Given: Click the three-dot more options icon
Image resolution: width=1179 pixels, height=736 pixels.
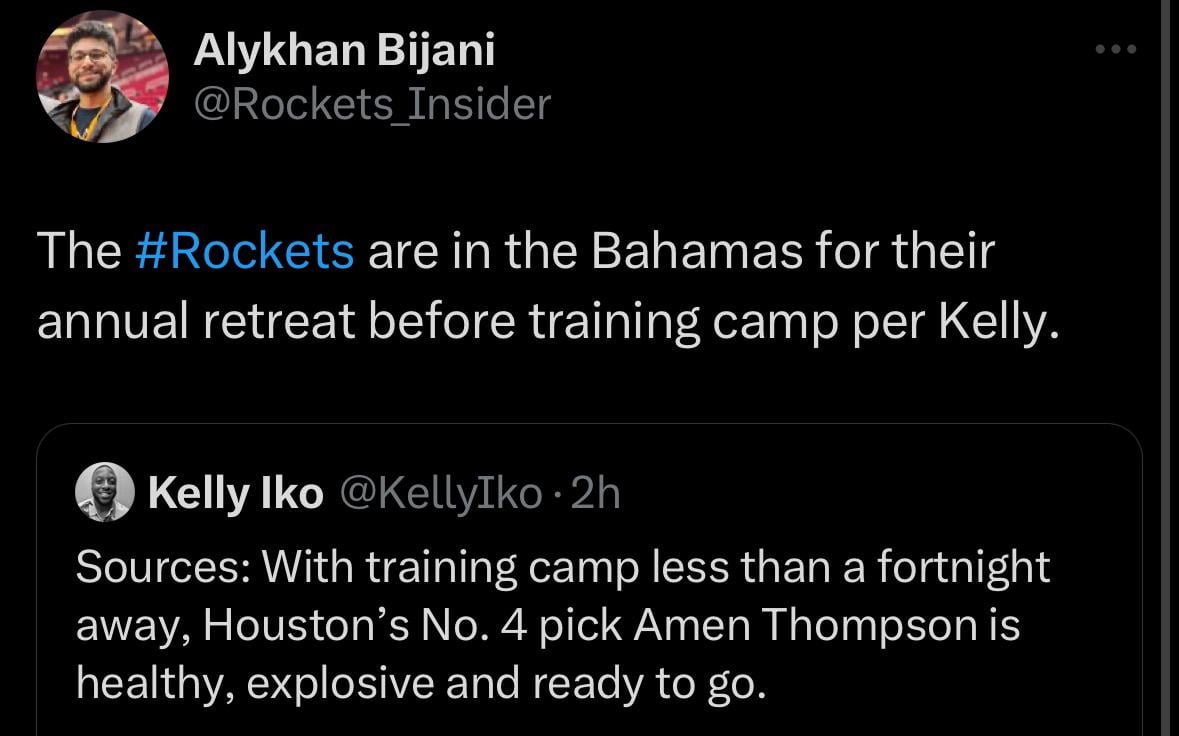Looking at the screenshot, I should [x=1115, y=48].
